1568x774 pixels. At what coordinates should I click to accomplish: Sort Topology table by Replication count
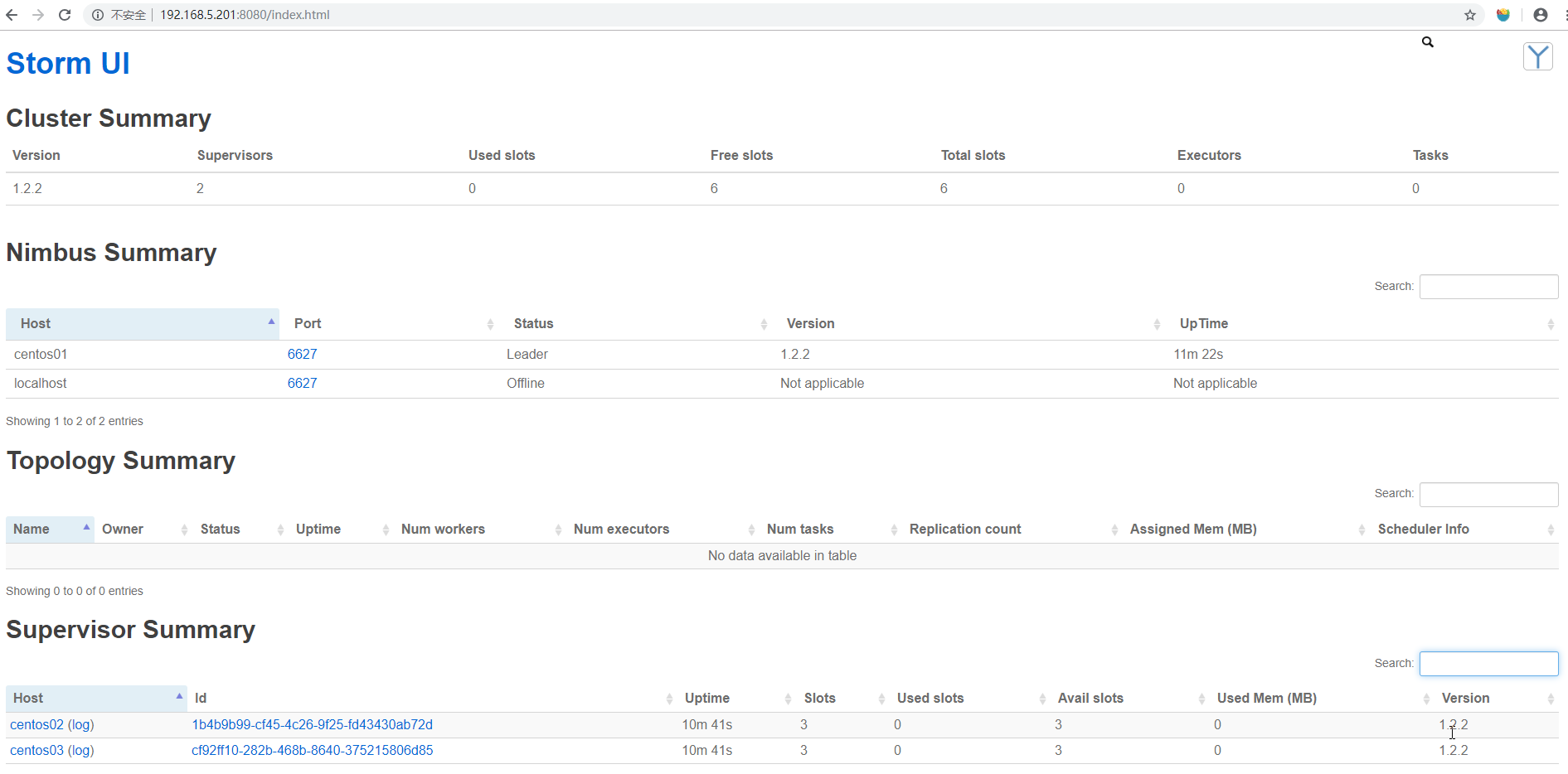[1012, 530]
